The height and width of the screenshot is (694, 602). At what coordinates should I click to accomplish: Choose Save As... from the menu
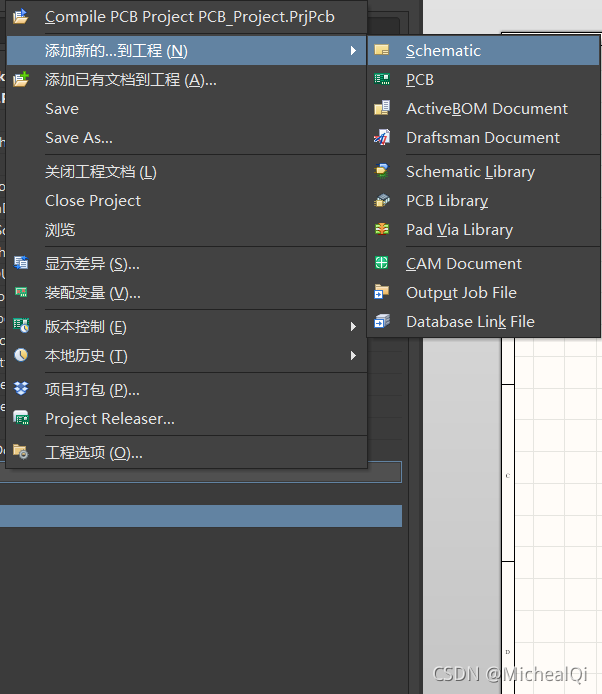(x=78, y=137)
